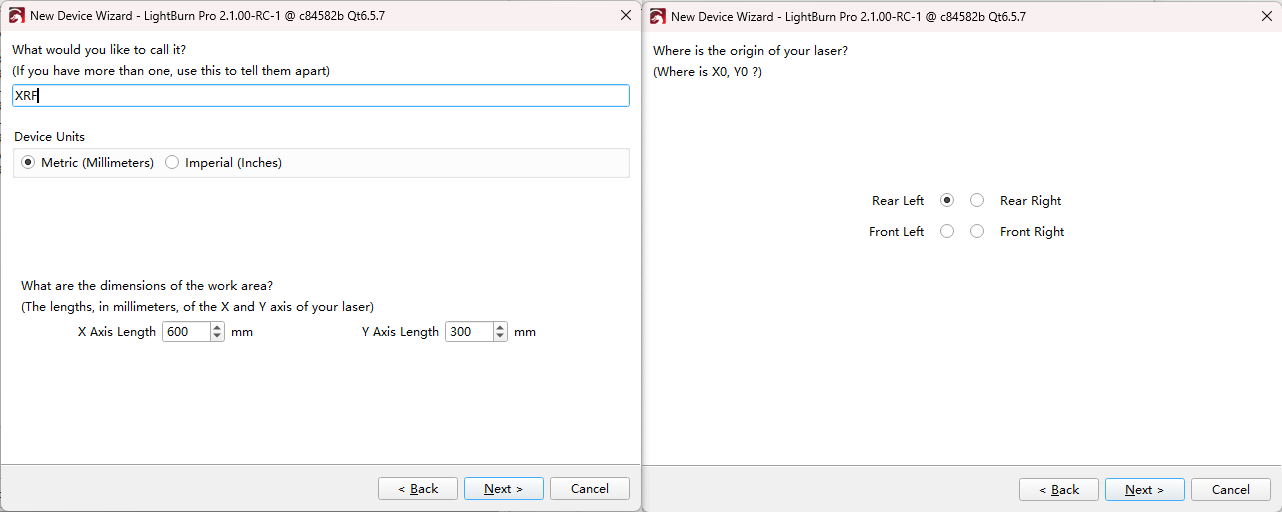Choose Rear Left as laser origin

(x=947, y=200)
